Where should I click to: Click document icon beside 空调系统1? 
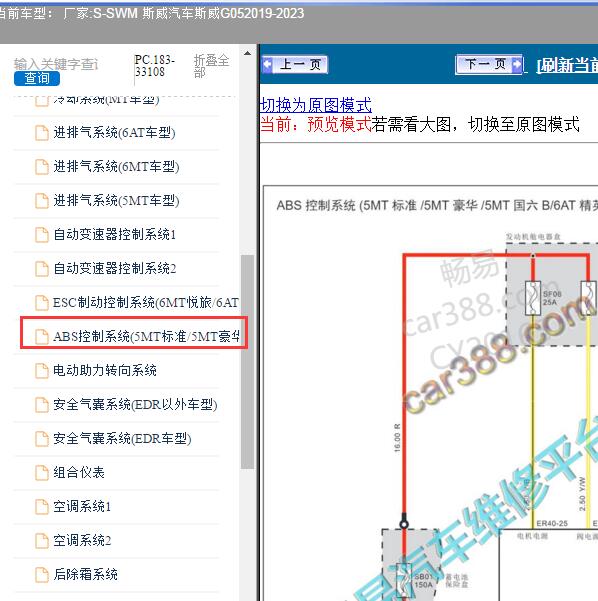pyautogui.click(x=42, y=507)
